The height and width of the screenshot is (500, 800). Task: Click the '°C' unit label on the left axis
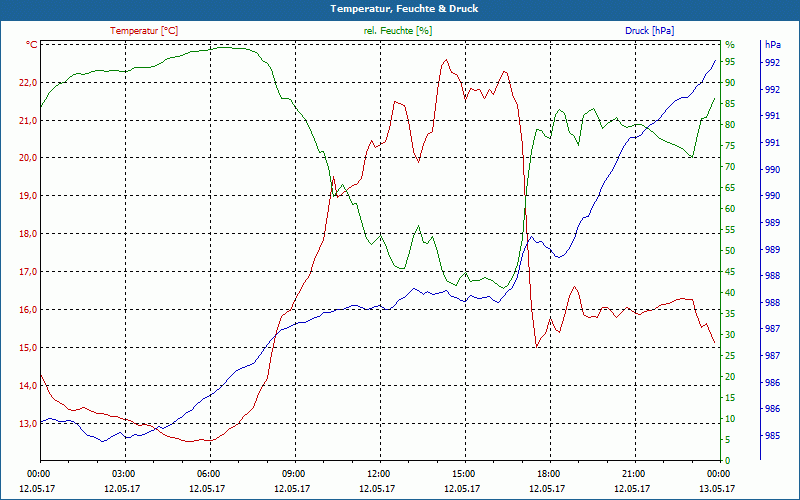pos(32,45)
